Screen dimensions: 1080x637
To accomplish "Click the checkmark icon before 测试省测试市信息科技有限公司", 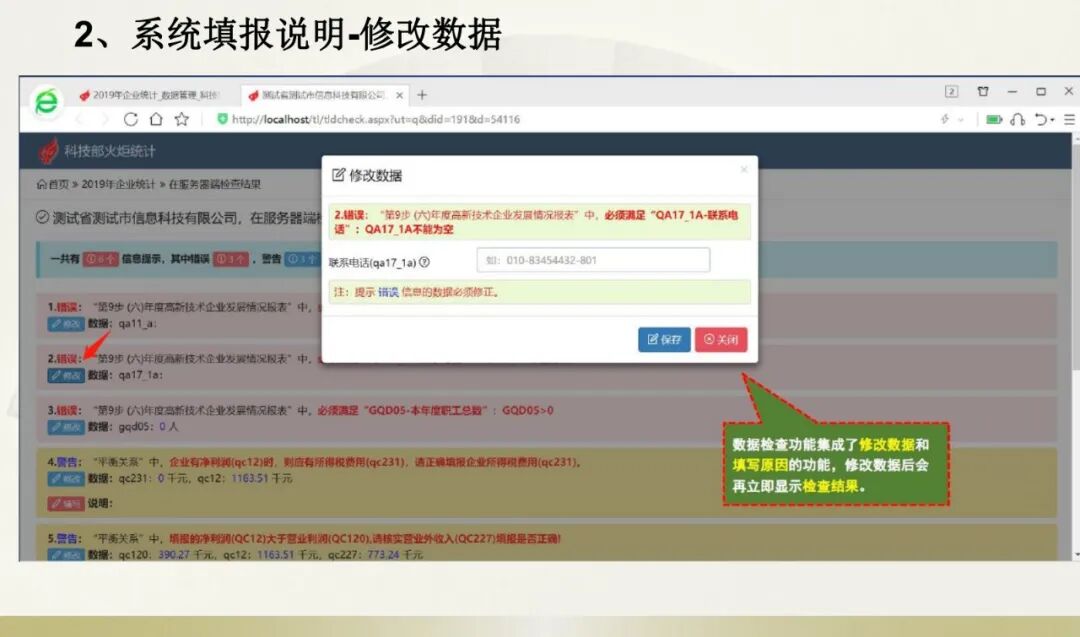I will 42,218.
